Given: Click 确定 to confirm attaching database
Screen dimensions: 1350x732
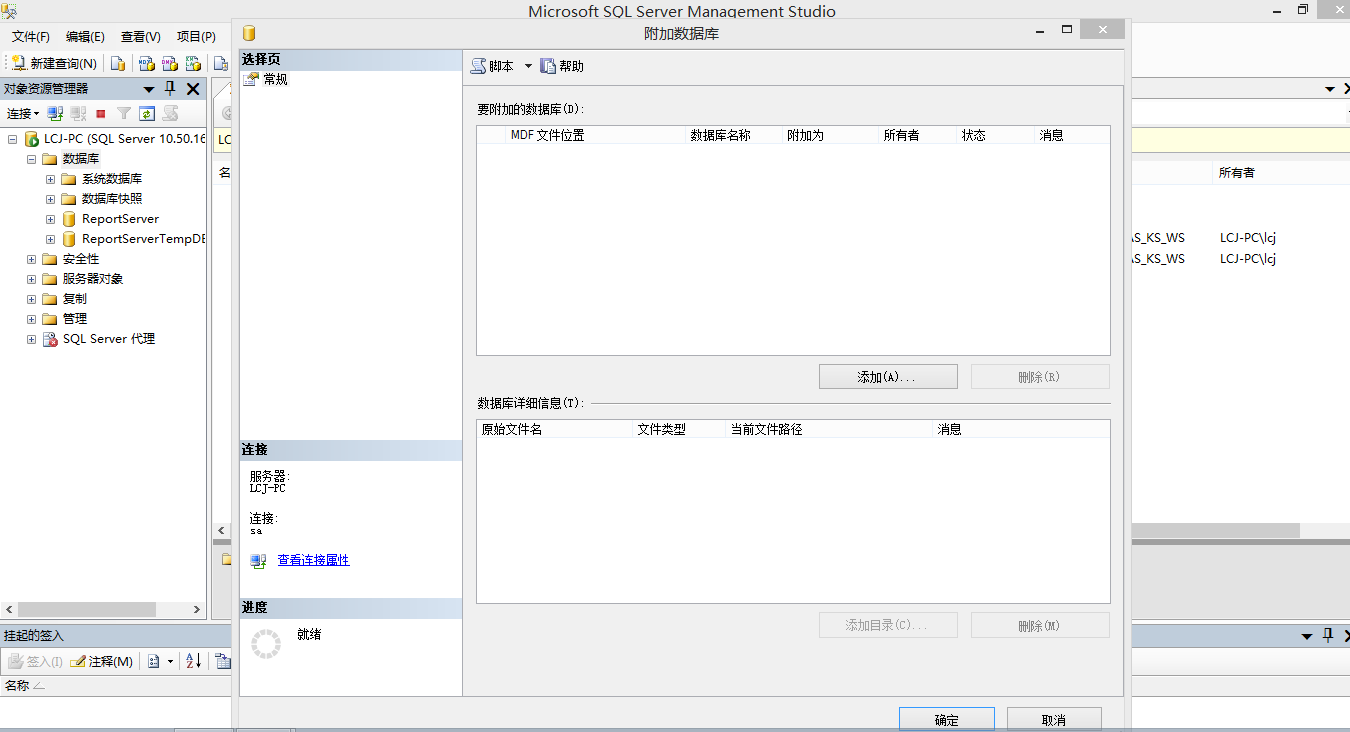Looking at the screenshot, I should pos(947,720).
